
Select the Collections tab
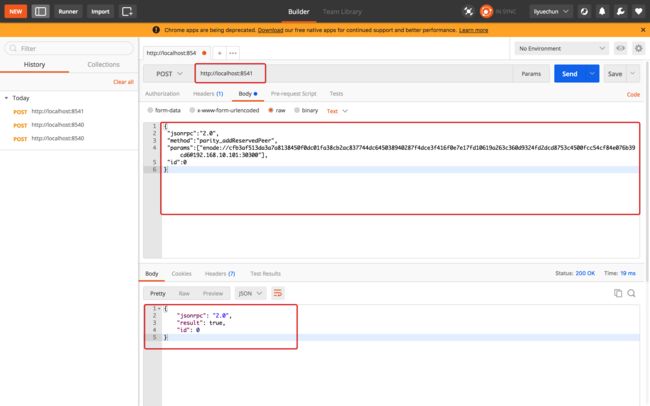coord(103,65)
